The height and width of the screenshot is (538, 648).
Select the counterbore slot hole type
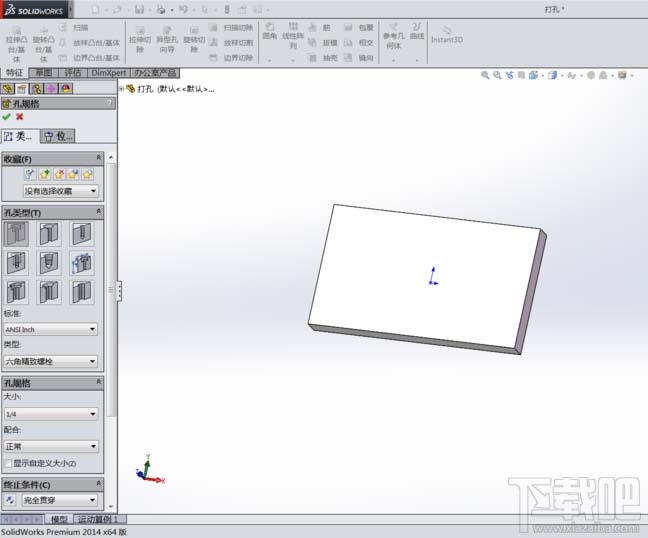tap(17, 292)
